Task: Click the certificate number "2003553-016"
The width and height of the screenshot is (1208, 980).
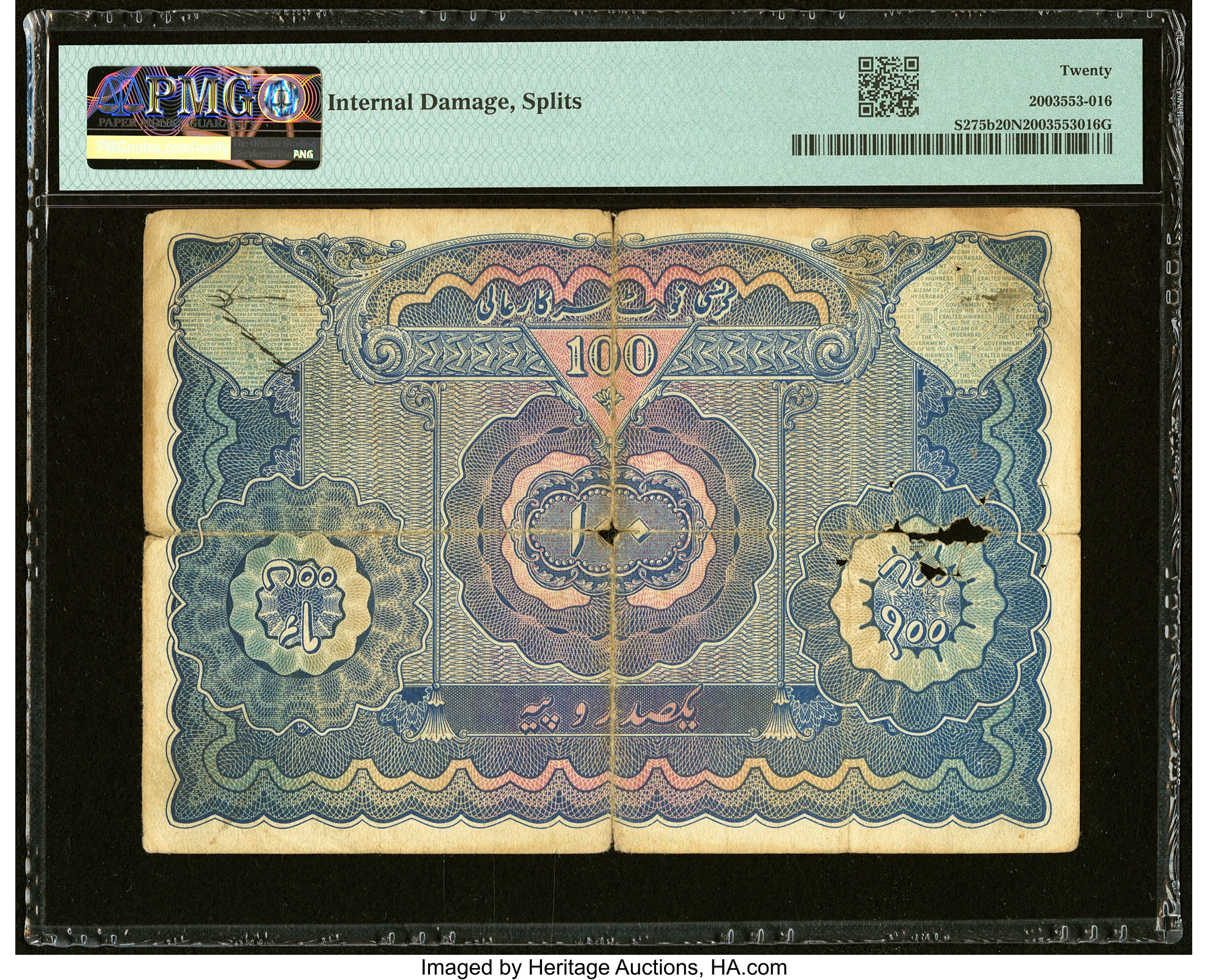Action: (x=1070, y=101)
